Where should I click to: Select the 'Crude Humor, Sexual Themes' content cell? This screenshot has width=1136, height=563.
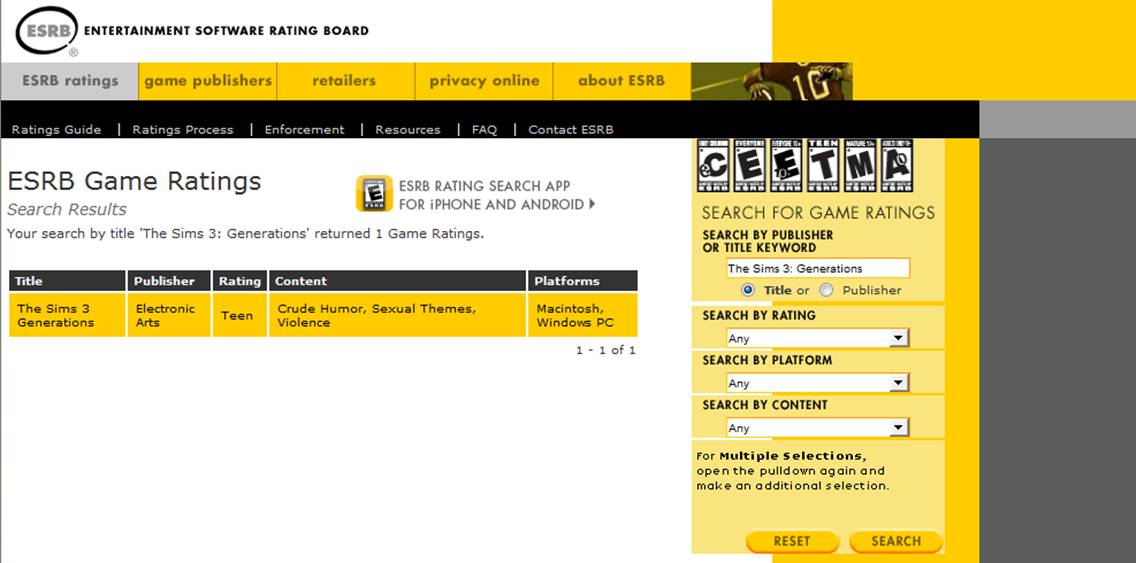397,315
